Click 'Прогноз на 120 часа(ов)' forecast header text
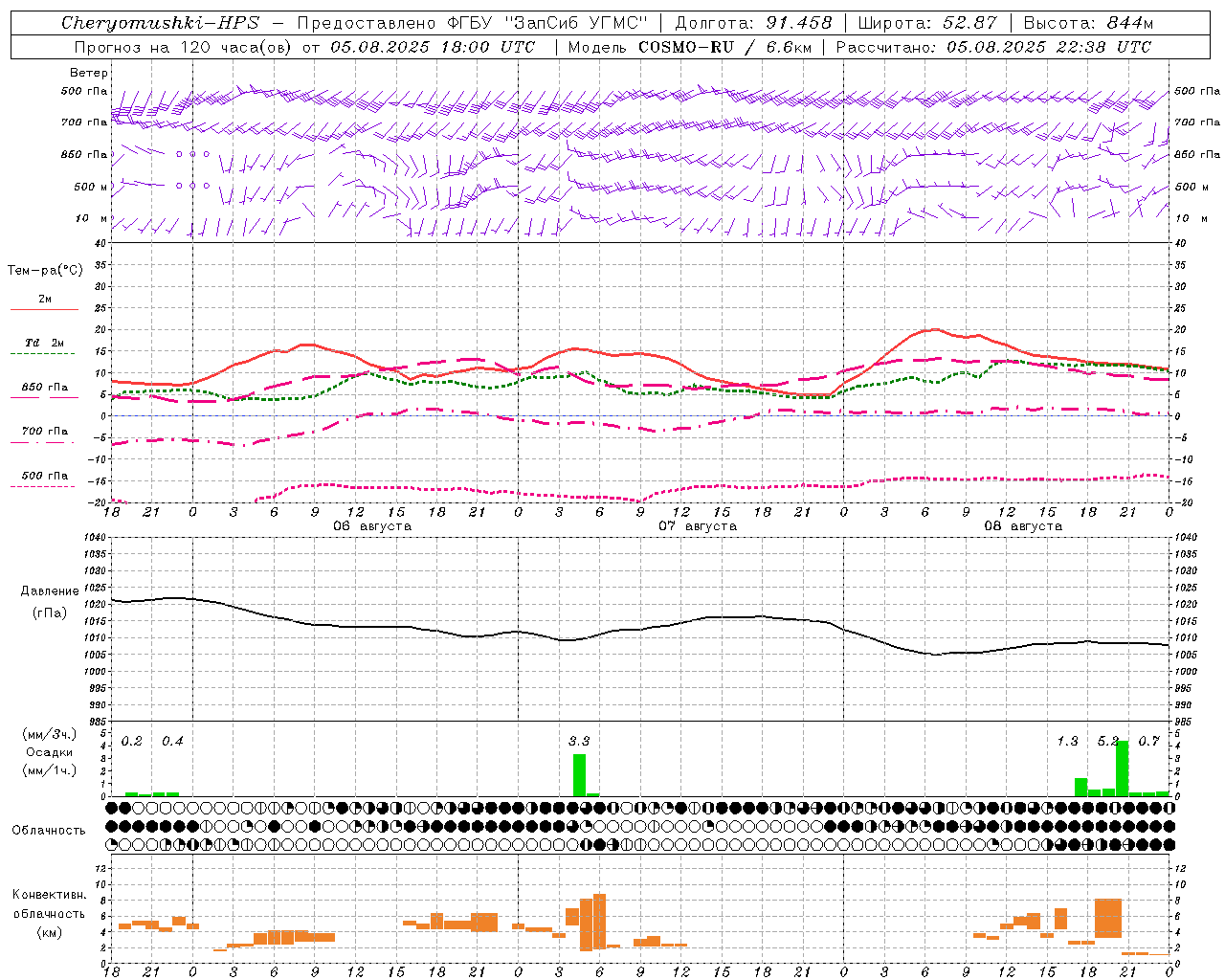Screen dimensions: 1225x980 [183, 47]
